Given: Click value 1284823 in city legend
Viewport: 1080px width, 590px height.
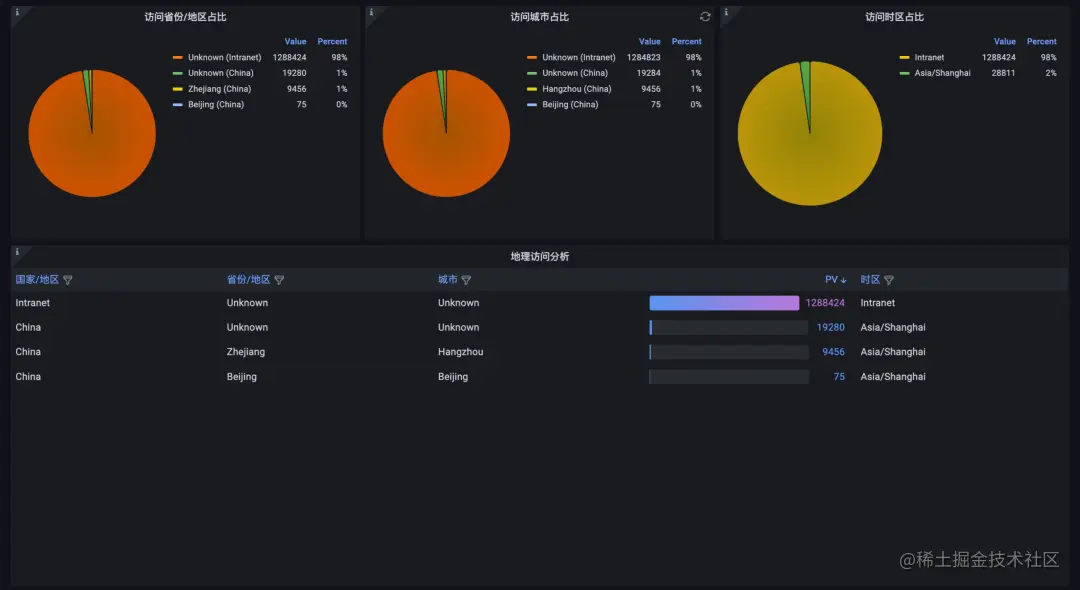Looking at the screenshot, I should 643,58.
